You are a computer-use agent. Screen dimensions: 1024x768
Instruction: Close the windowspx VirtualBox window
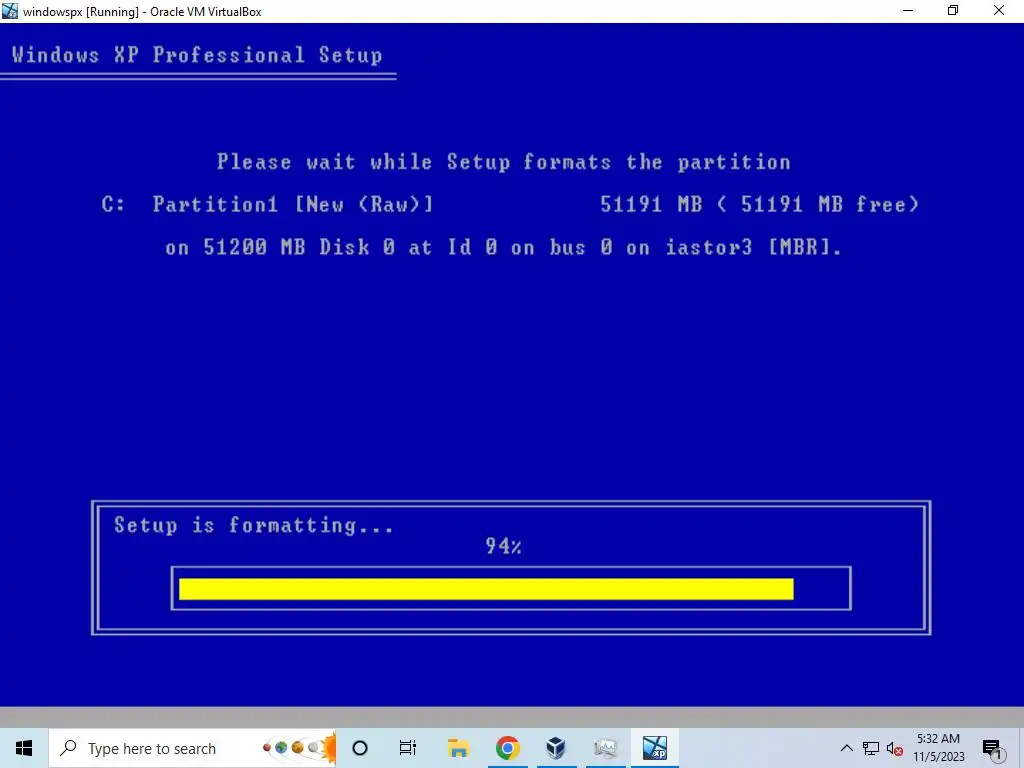click(999, 10)
